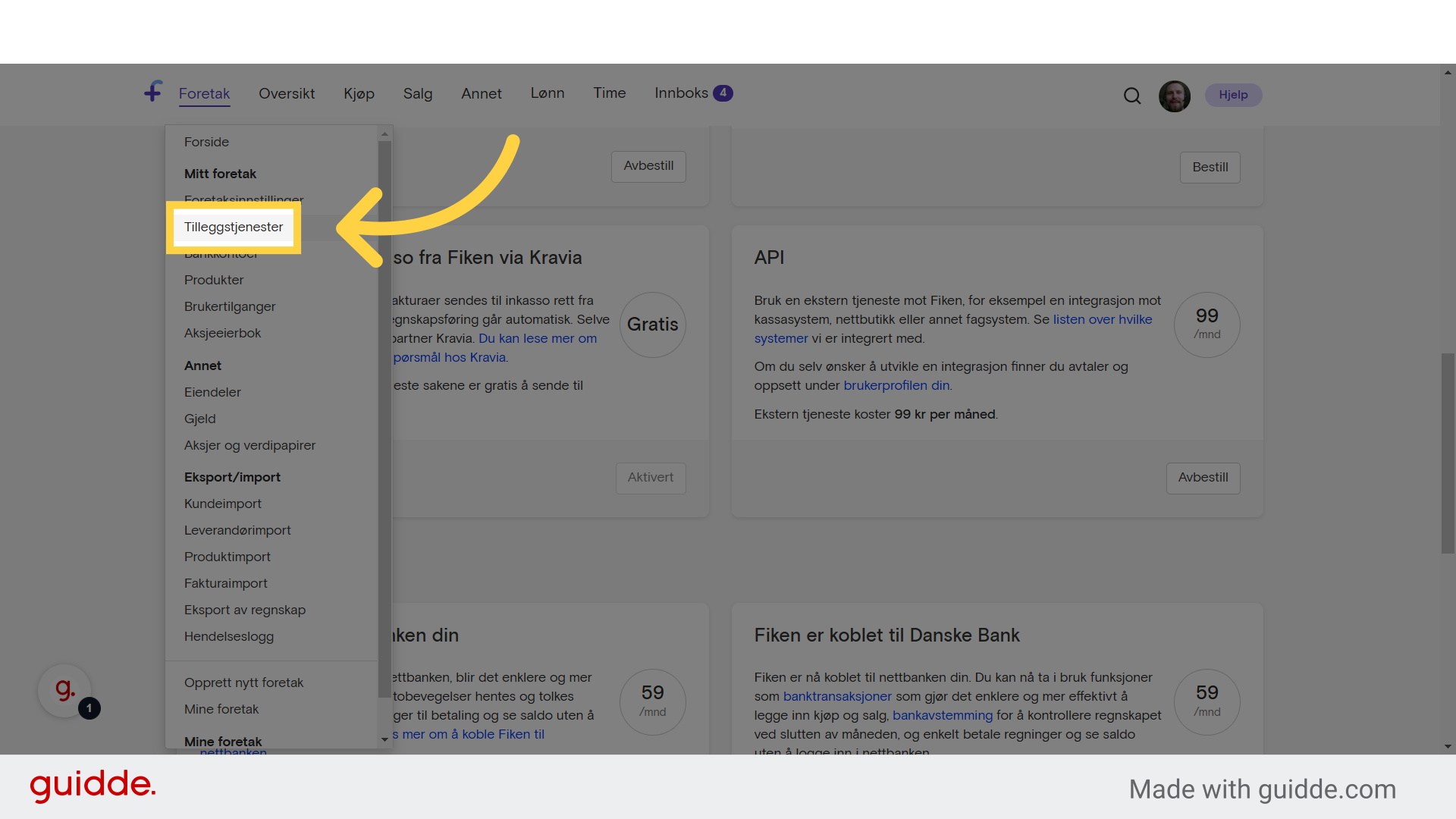The height and width of the screenshot is (819, 1456).
Task: Select Gjeld in the dropdown
Action: point(200,419)
